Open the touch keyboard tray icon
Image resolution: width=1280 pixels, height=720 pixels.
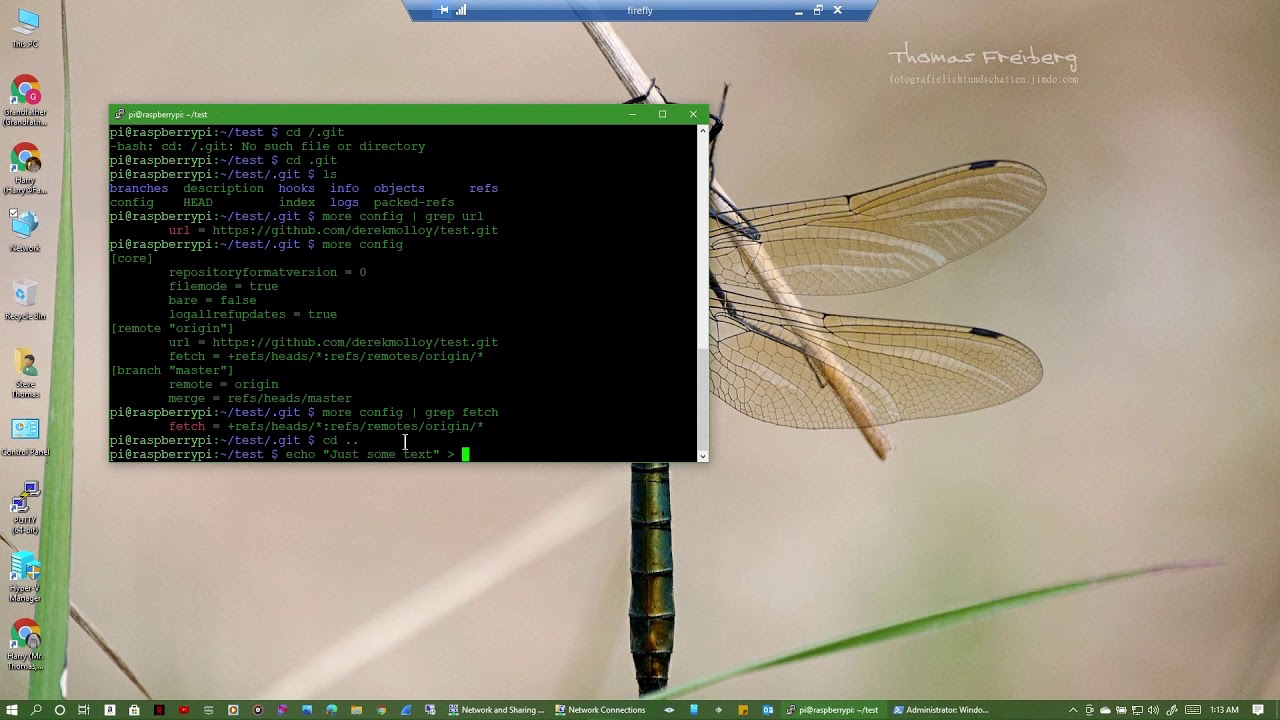pyautogui.click(x=1192, y=710)
